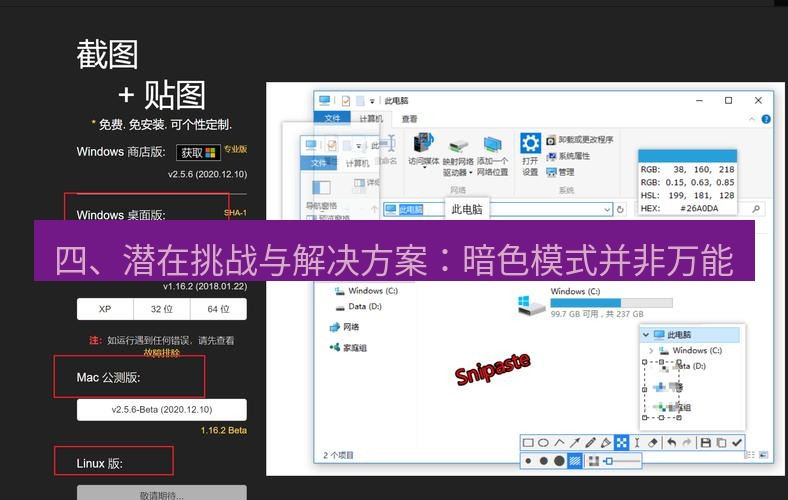The image size is (788, 500).
Task: Refresh the Explorer address bar
Action: coord(620,210)
